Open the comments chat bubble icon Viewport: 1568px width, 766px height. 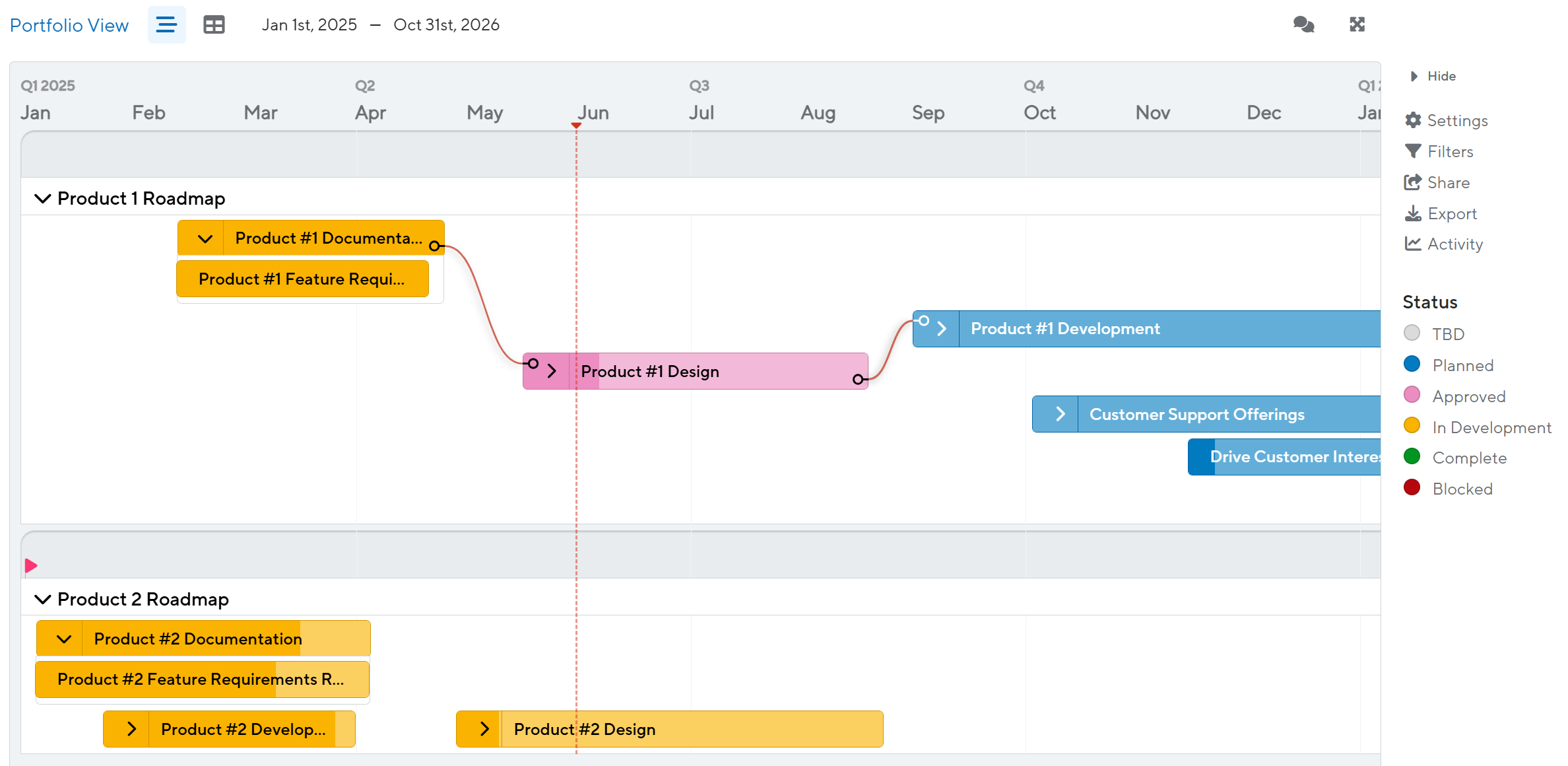click(1303, 25)
